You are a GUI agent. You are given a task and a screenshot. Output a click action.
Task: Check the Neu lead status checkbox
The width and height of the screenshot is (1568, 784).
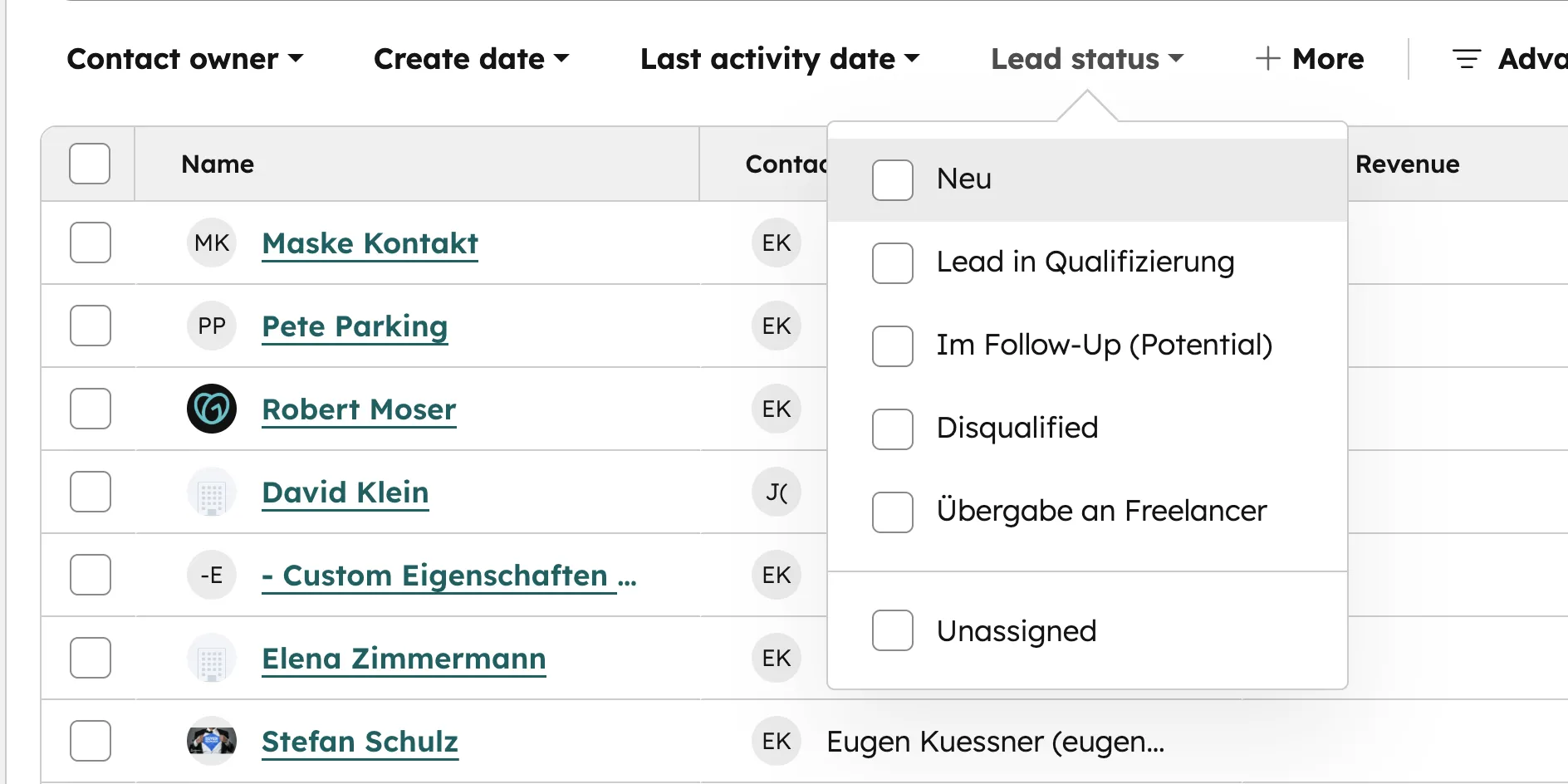pos(892,179)
